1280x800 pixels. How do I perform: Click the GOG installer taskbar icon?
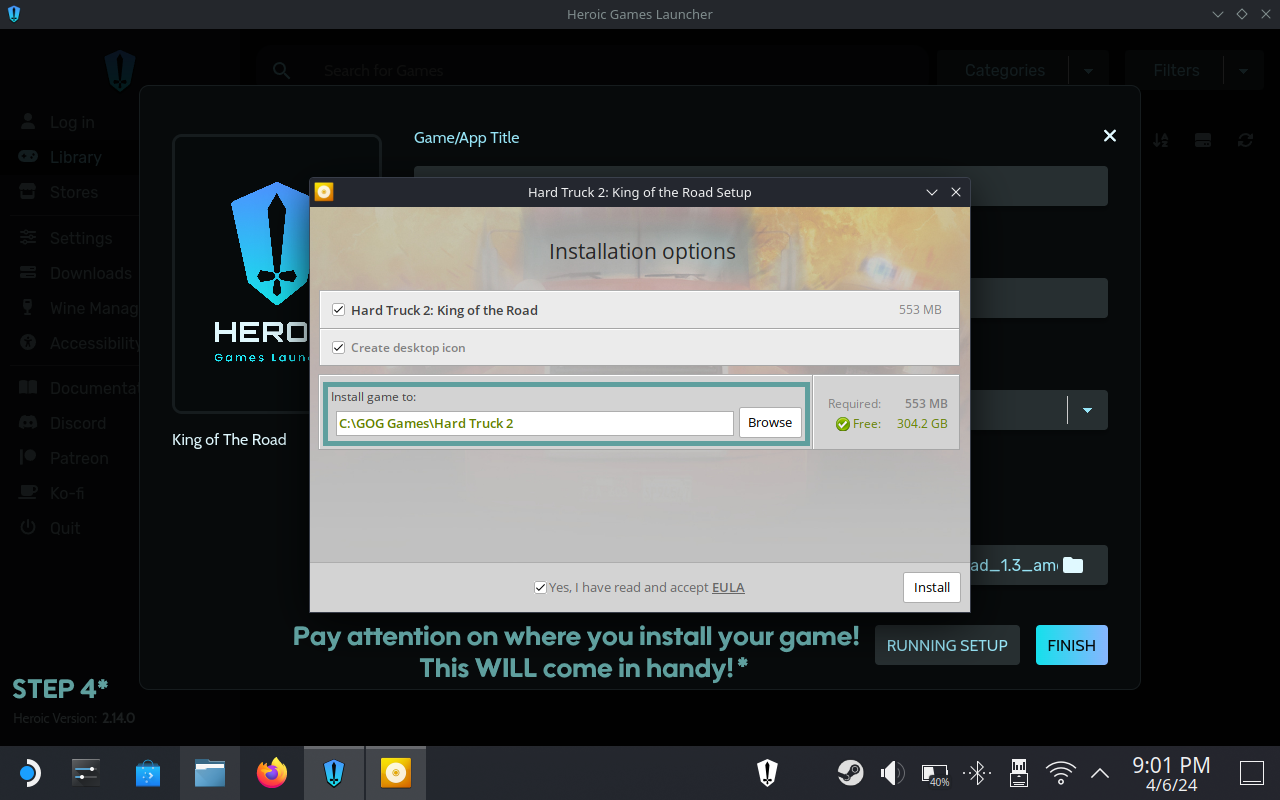(396, 773)
